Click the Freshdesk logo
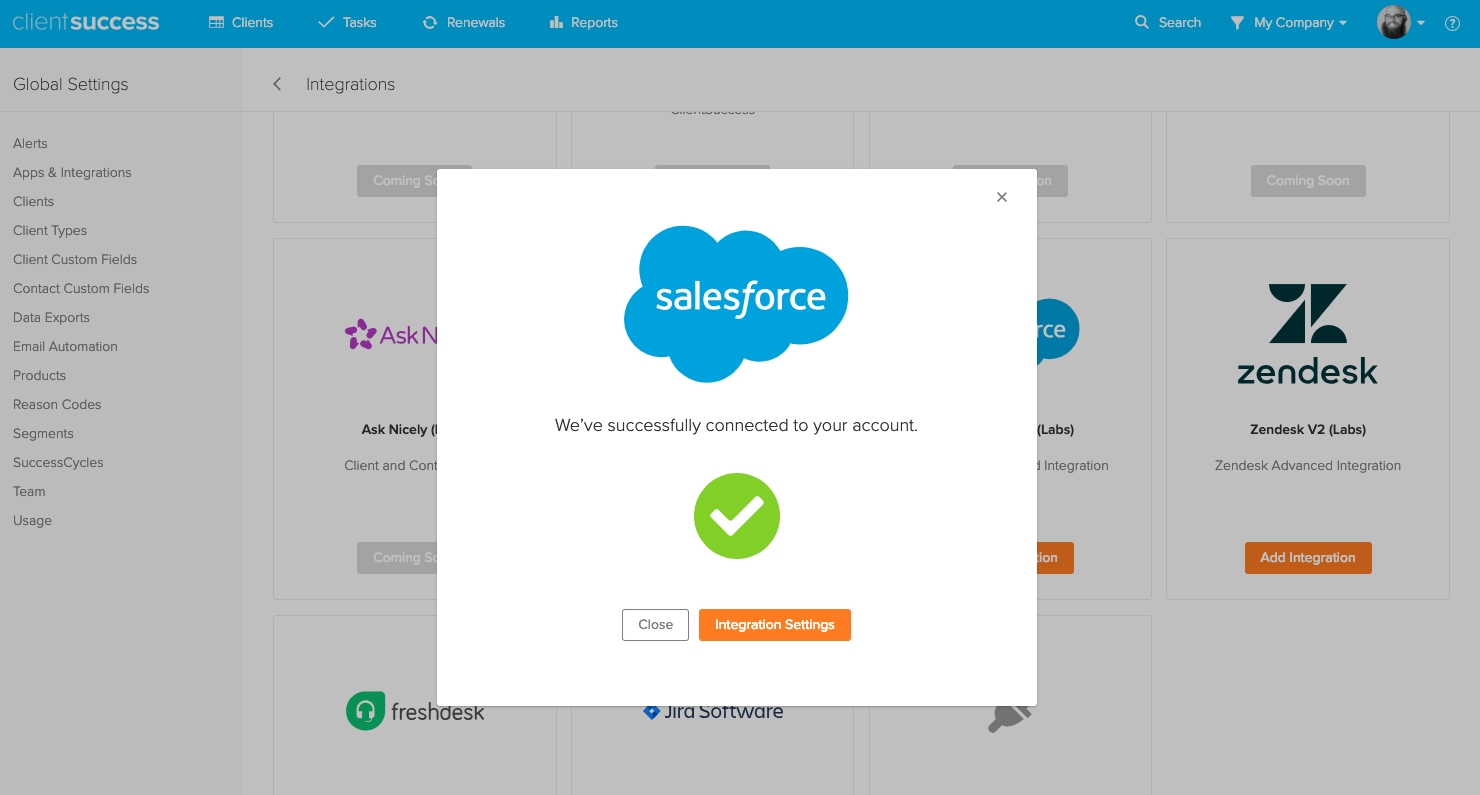The width and height of the screenshot is (1480, 795). click(x=414, y=712)
